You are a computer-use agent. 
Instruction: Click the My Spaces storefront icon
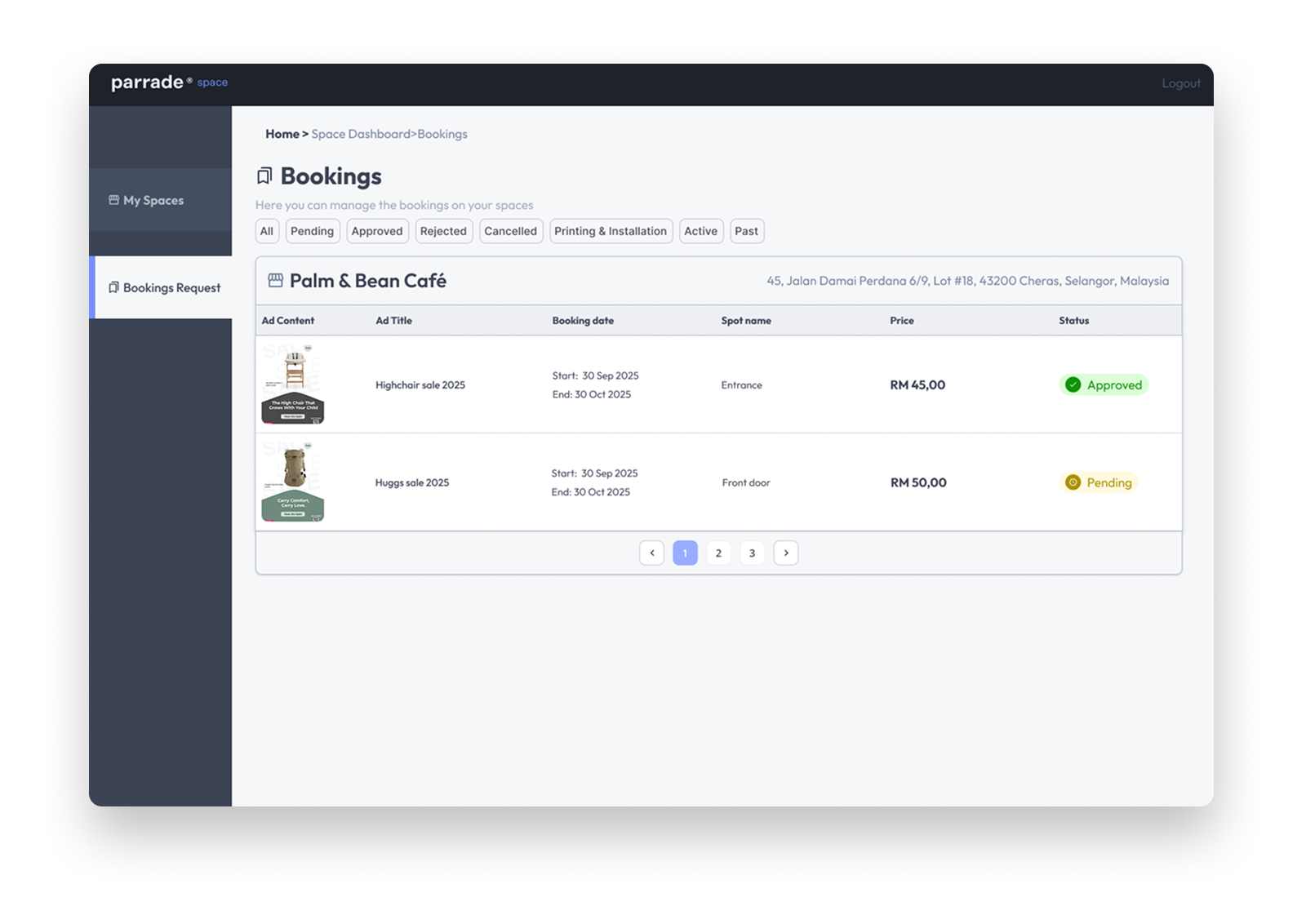point(113,200)
